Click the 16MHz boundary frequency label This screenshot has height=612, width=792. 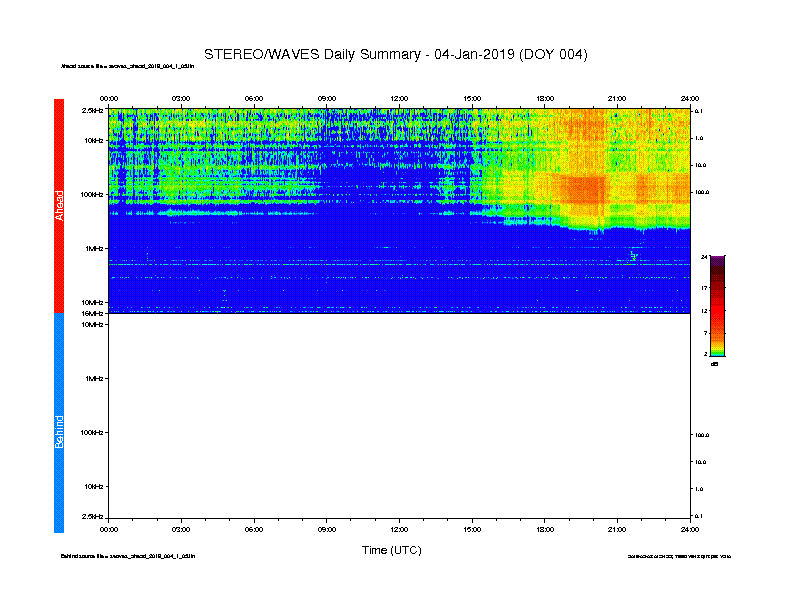tap(94, 313)
